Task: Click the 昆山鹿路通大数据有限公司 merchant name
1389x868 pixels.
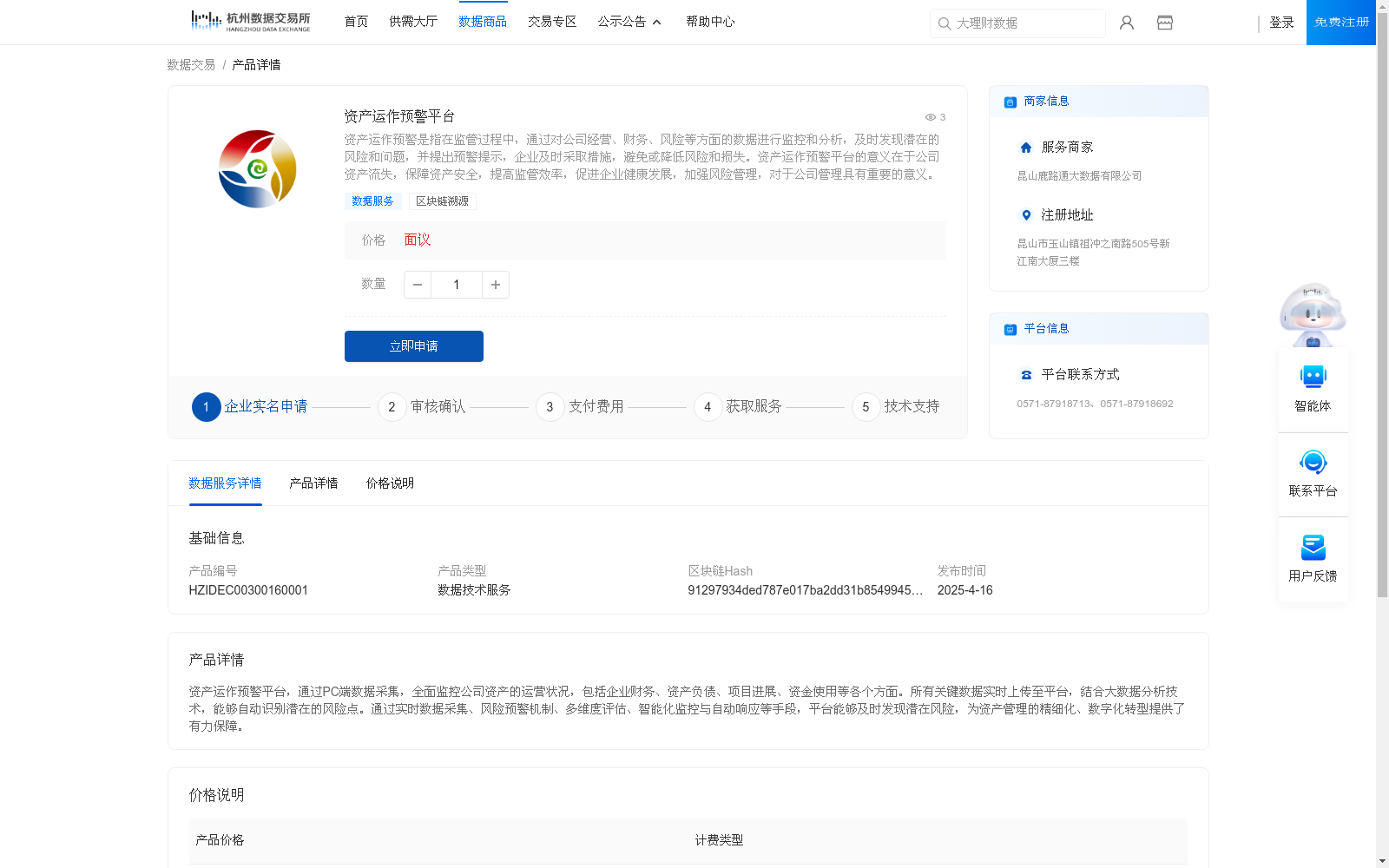Action: pyautogui.click(x=1079, y=176)
